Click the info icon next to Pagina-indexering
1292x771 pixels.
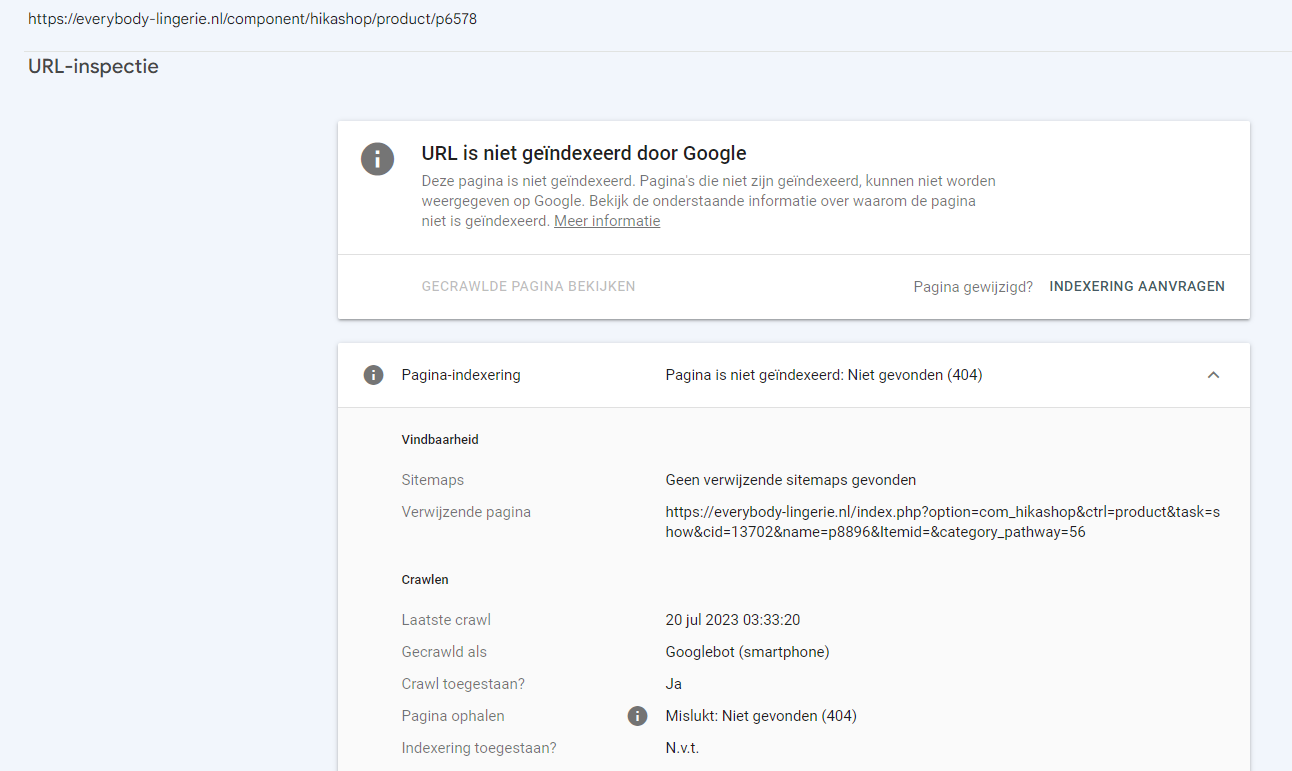tap(373, 375)
